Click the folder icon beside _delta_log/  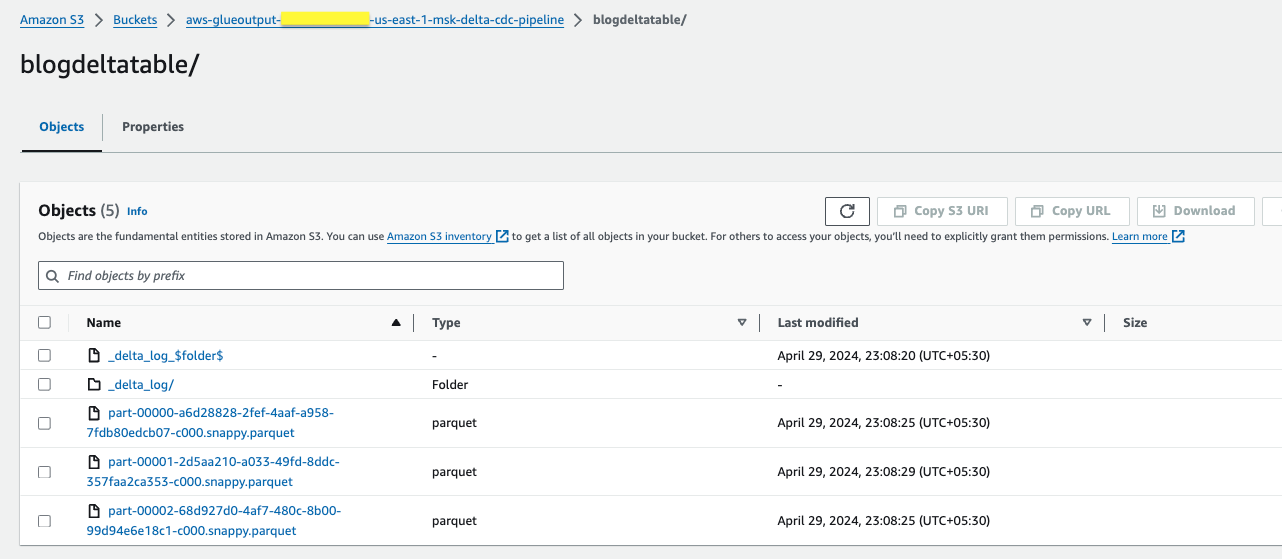tap(94, 384)
